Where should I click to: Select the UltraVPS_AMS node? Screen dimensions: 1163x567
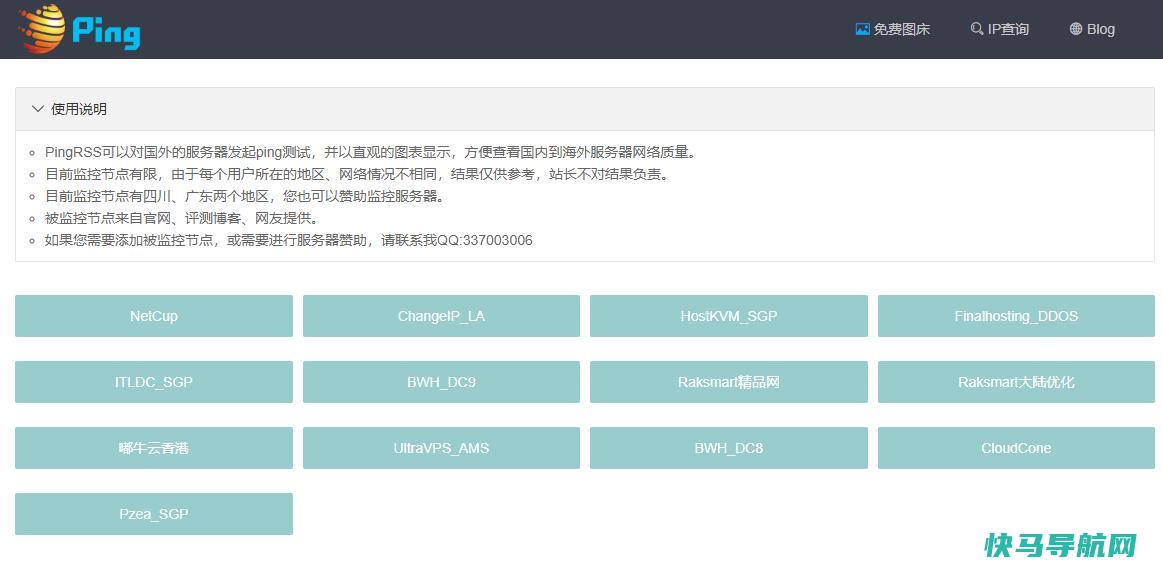pos(441,448)
